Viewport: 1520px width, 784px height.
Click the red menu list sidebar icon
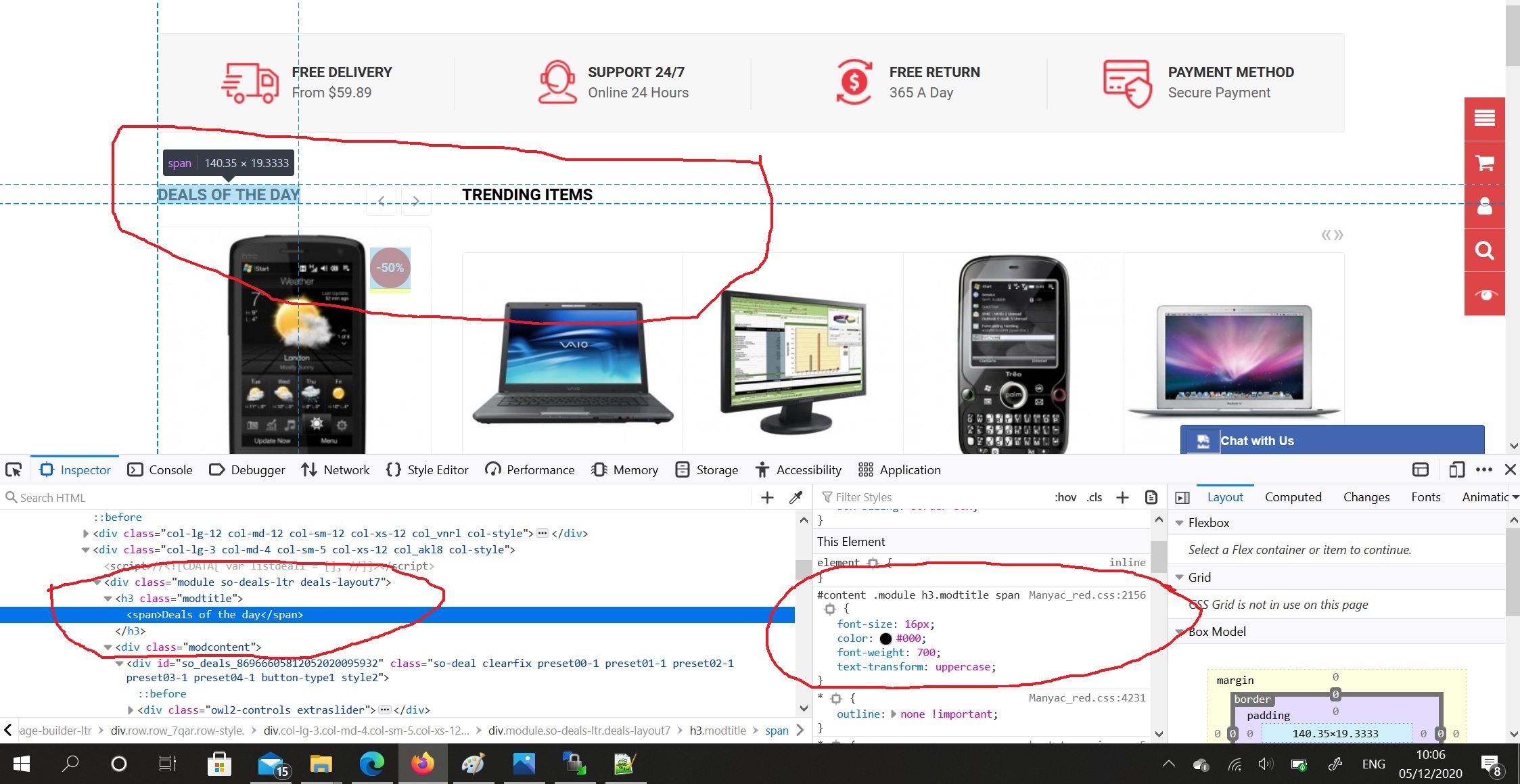(1485, 118)
